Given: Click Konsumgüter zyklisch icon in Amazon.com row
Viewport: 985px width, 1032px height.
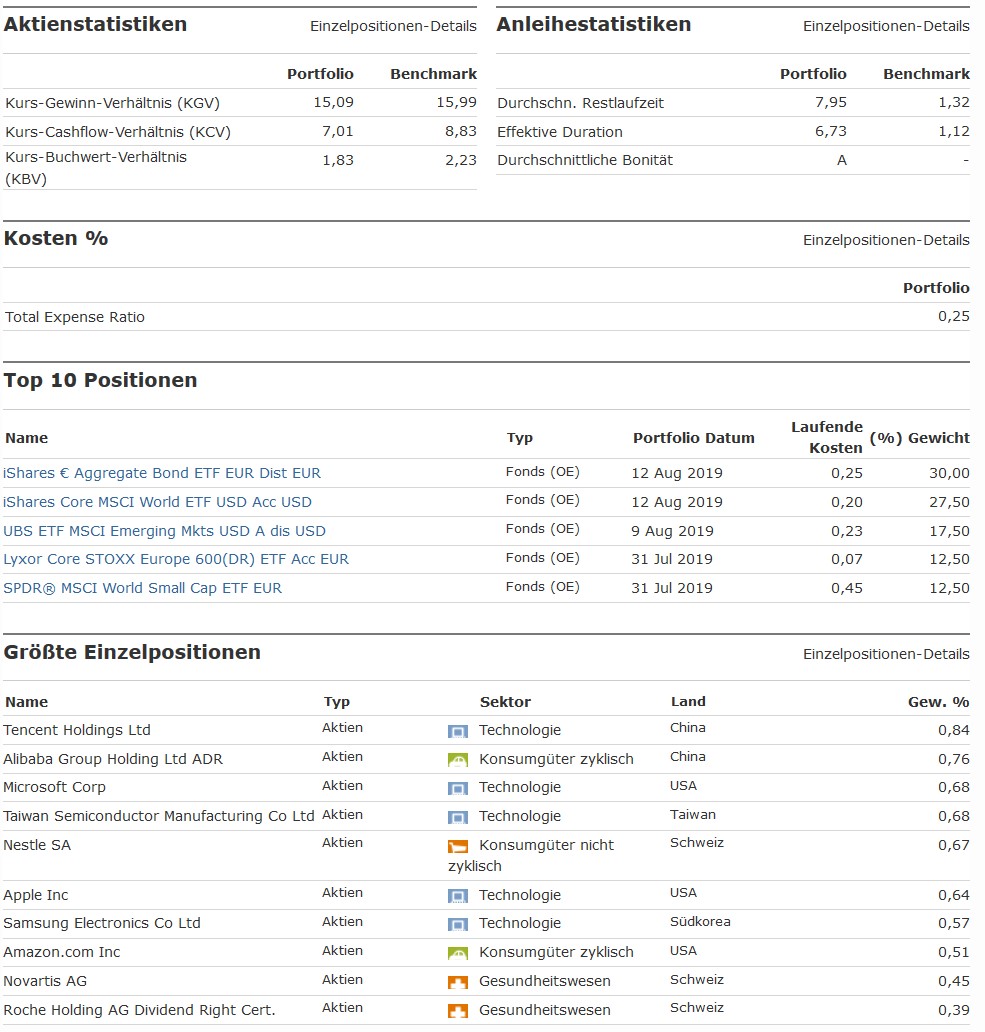Looking at the screenshot, I should 458,953.
